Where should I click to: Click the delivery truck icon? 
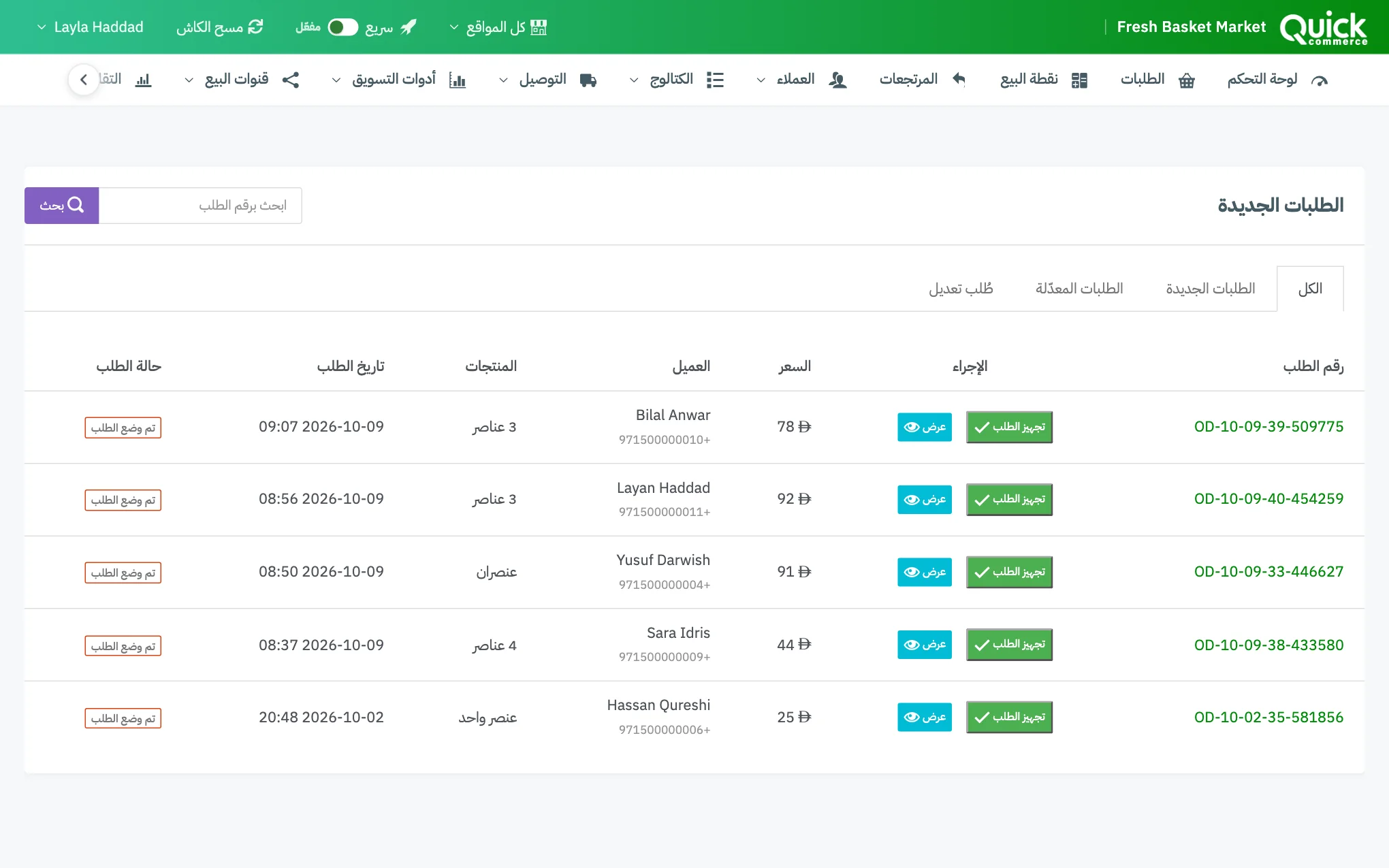[588, 80]
